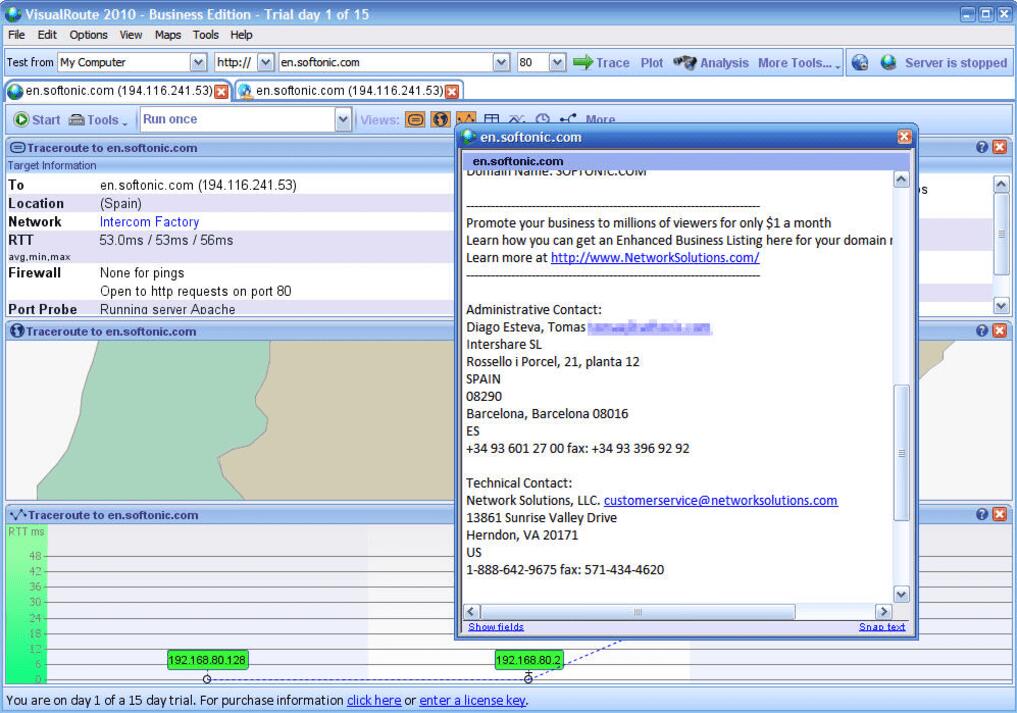Viewport: 1017px width, 713px height.
Task: Open the File menu
Action: (x=16, y=35)
